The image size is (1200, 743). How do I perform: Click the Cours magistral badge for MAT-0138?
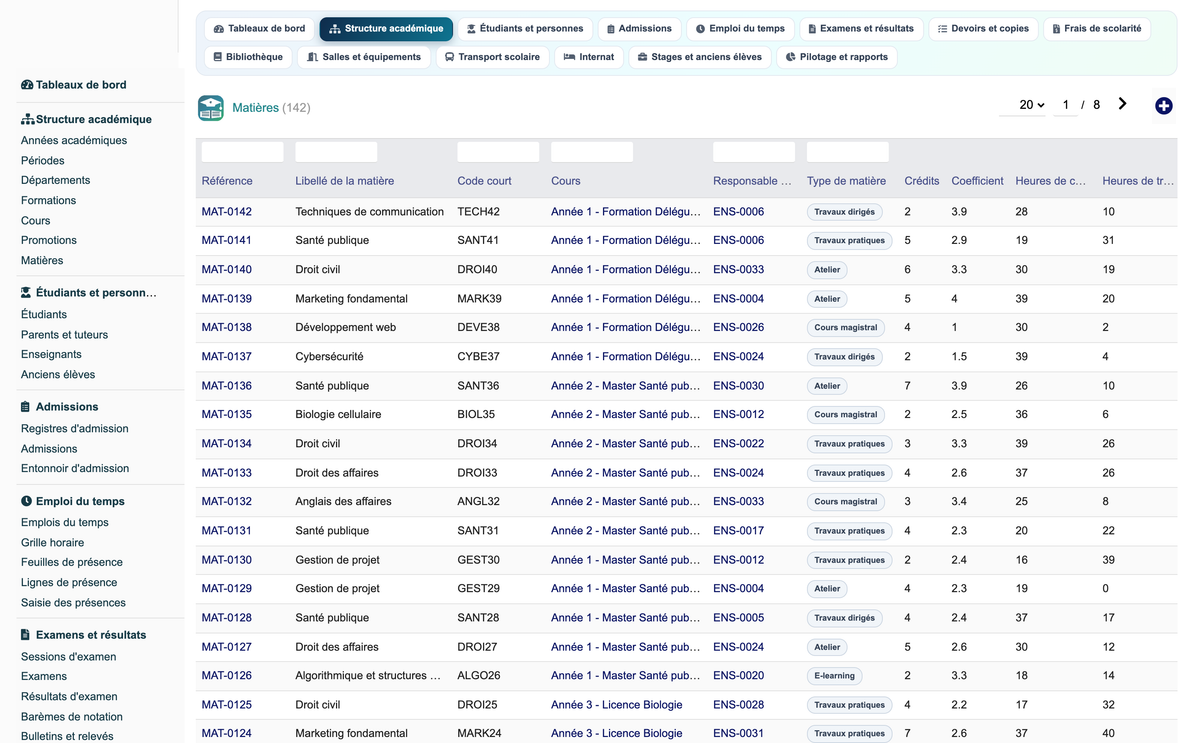point(846,328)
